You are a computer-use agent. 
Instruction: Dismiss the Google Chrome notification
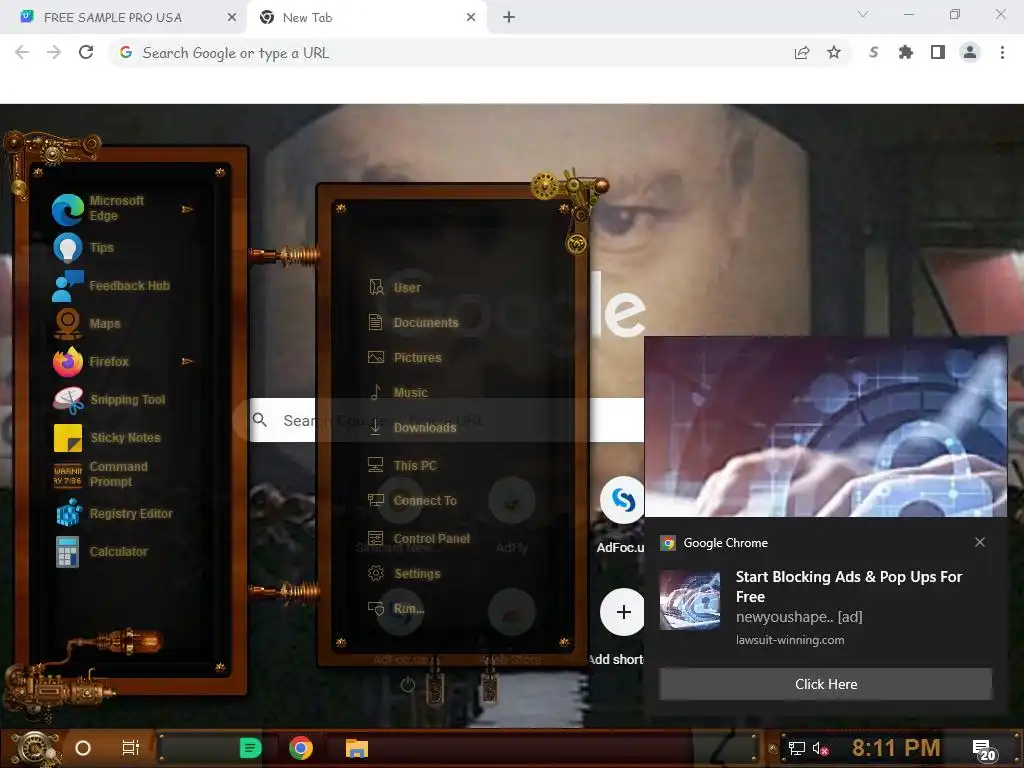click(980, 542)
